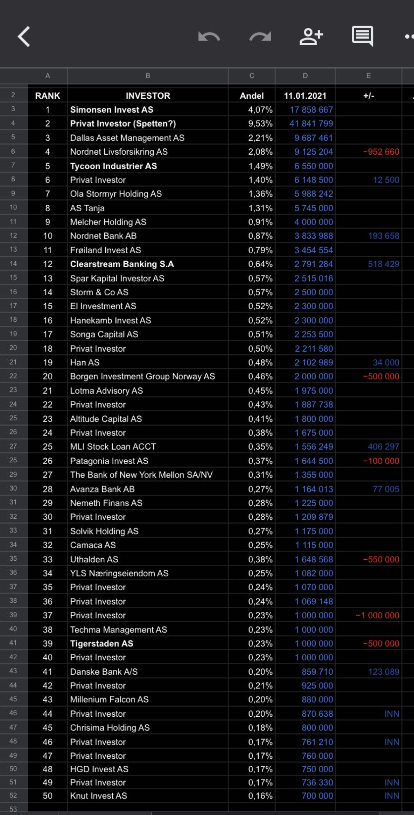414x815 pixels.
Task: Select cell Spar Kapital Investor AS
Action: (x=148, y=278)
